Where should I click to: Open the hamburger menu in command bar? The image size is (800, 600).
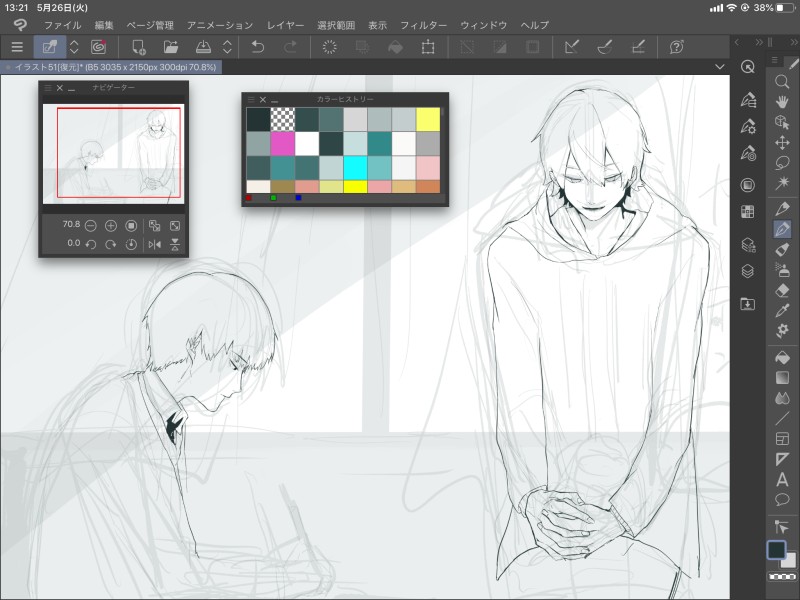click(x=17, y=47)
